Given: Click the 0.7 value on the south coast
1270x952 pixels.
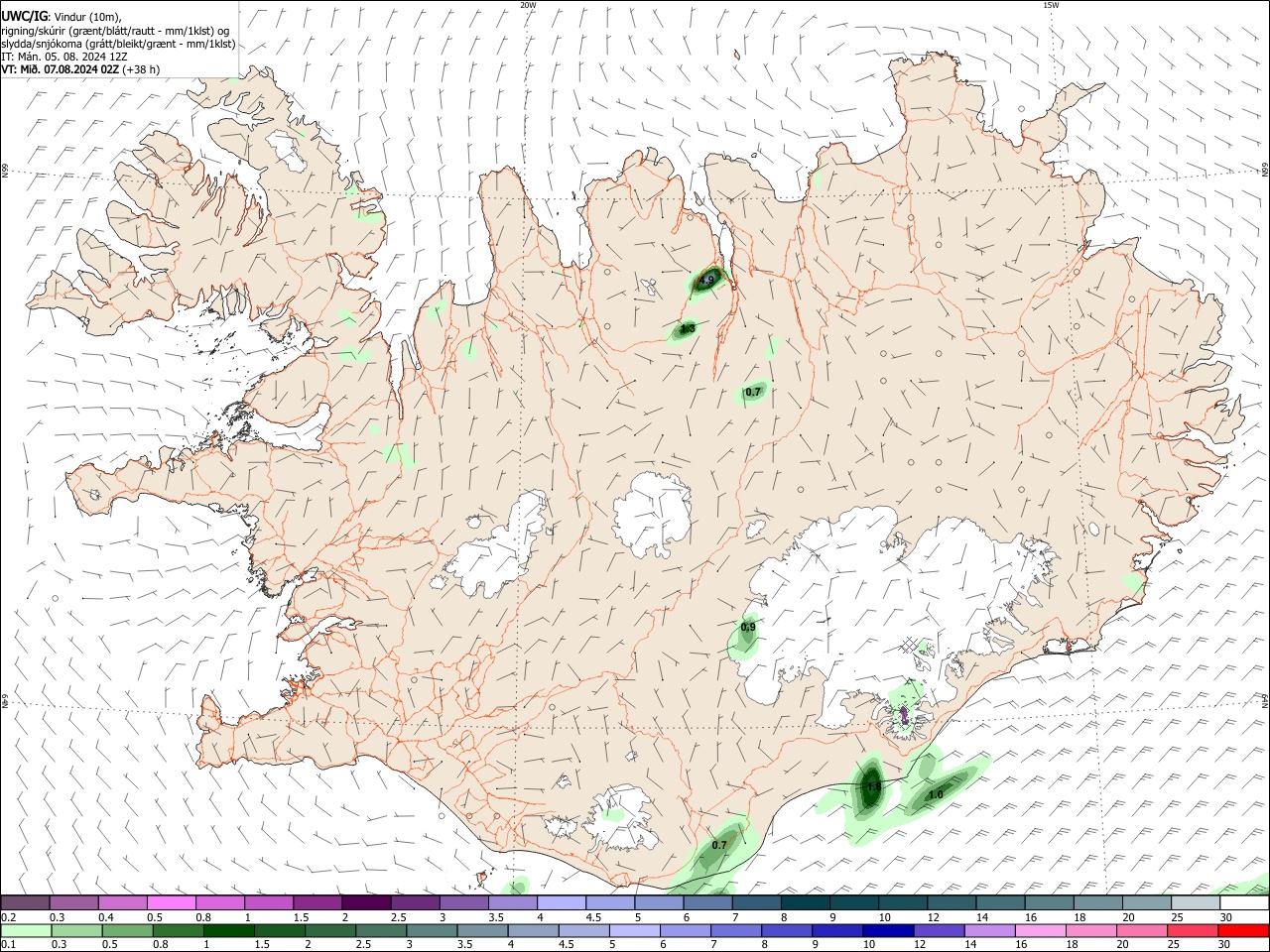Looking at the screenshot, I should pos(719,845).
